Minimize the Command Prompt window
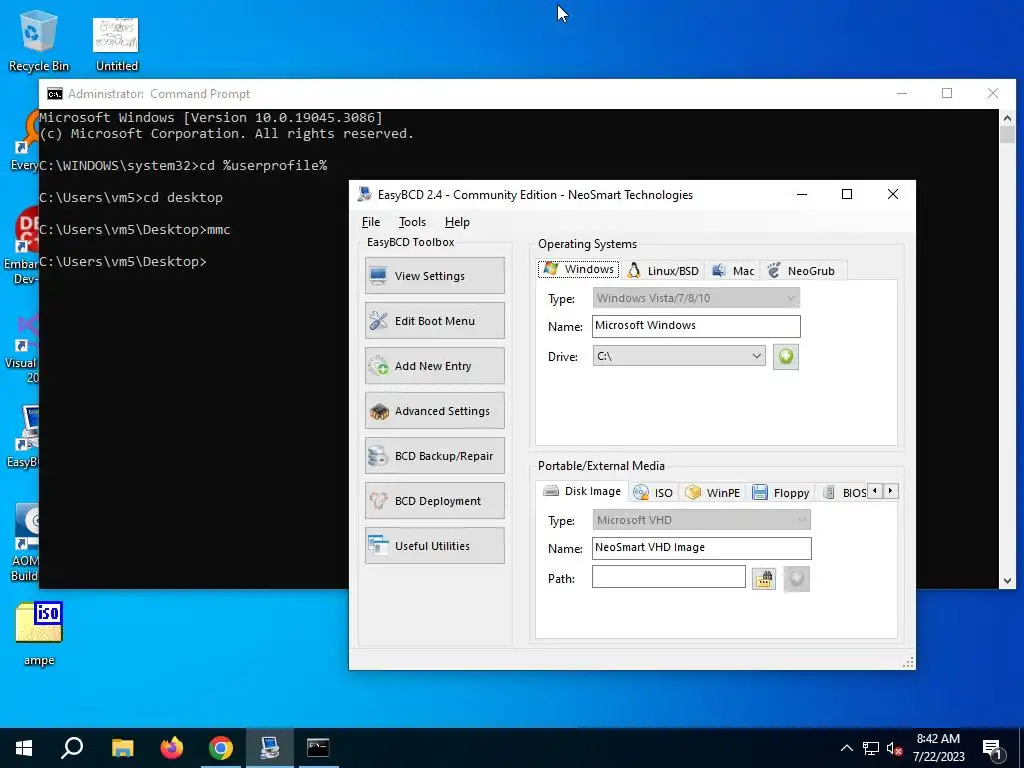The width and height of the screenshot is (1024, 768). [x=902, y=93]
